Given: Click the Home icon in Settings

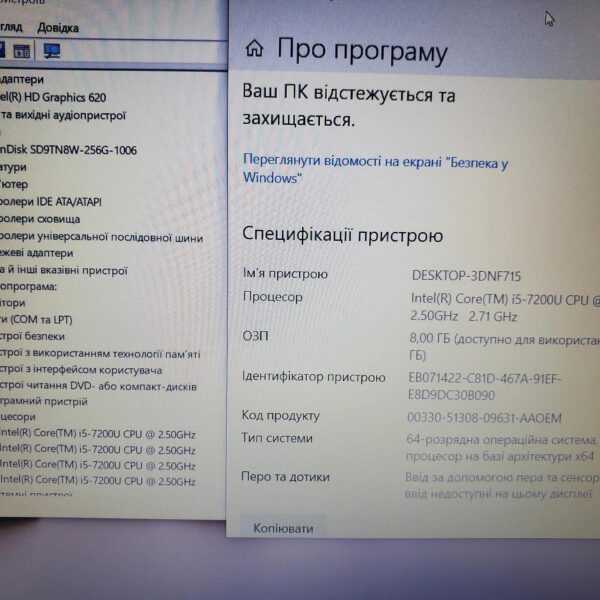Looking at the screenshot, I should pyautogui.click(x=254, y=49).
